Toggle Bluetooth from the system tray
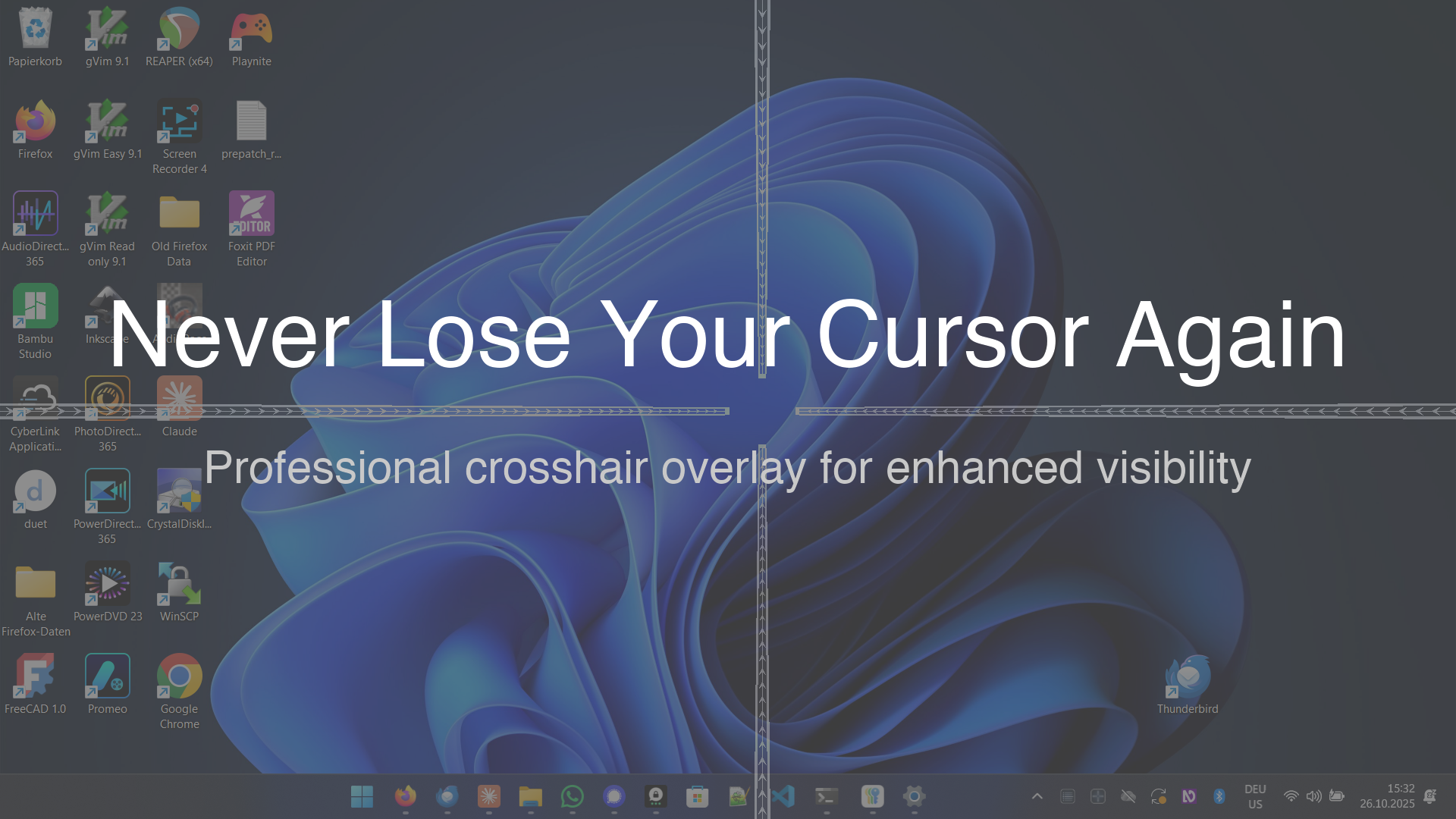The width and height of the screenshot is (1456, 819). point(1220,796)
